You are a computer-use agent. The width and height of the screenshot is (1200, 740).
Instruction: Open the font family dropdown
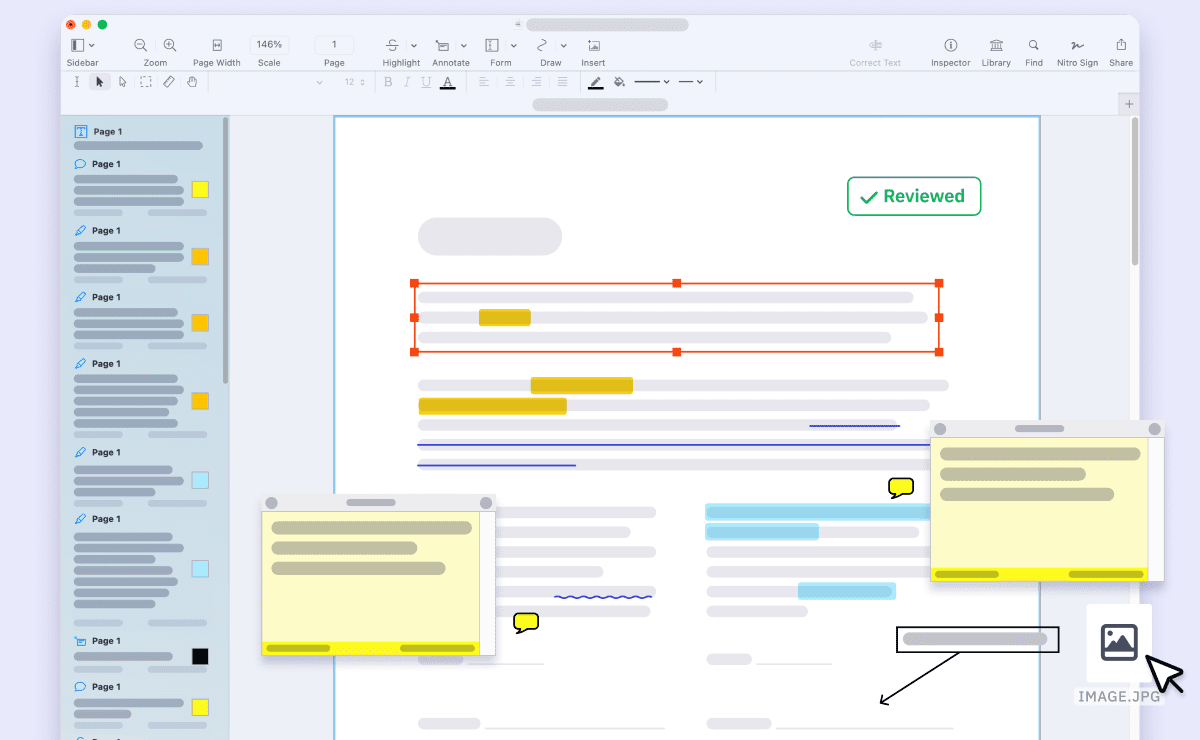[319, 82]
